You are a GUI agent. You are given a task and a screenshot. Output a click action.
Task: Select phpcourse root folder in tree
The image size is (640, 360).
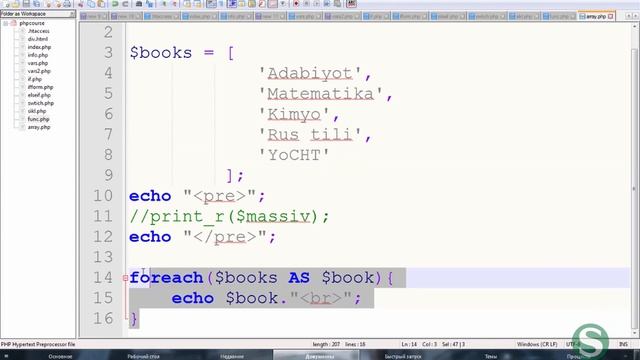(31, 23)
